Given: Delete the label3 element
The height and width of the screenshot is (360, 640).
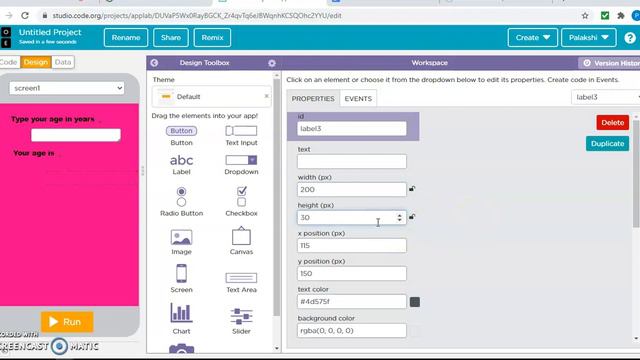Looking at the screenshot, I should click(x=612, y=122).
